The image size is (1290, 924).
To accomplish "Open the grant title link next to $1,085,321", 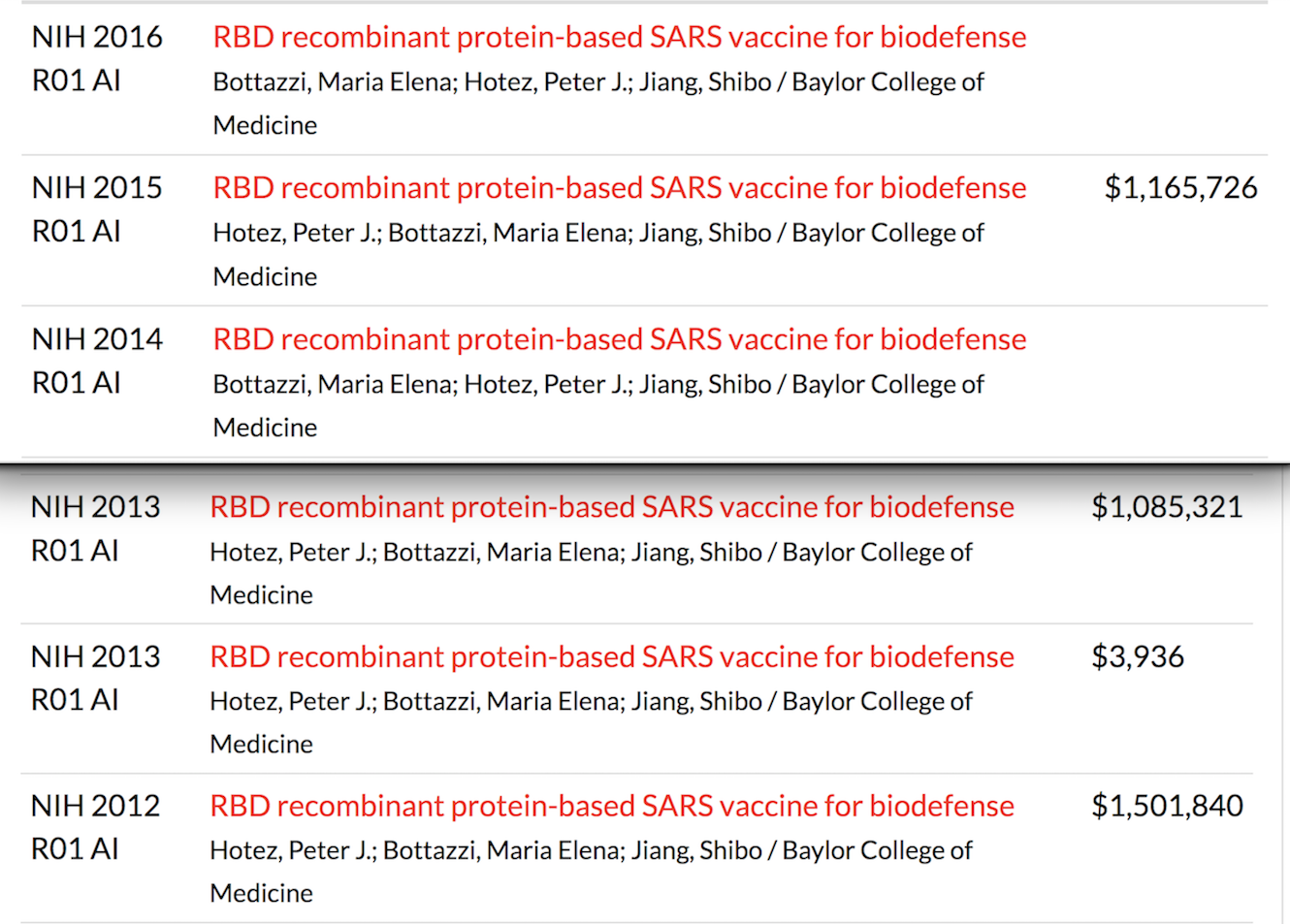I will [x=611, y=507].
